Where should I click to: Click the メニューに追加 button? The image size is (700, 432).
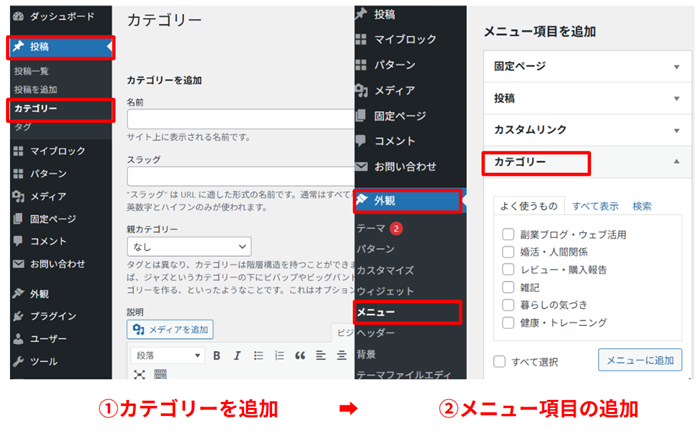(639, 360)
